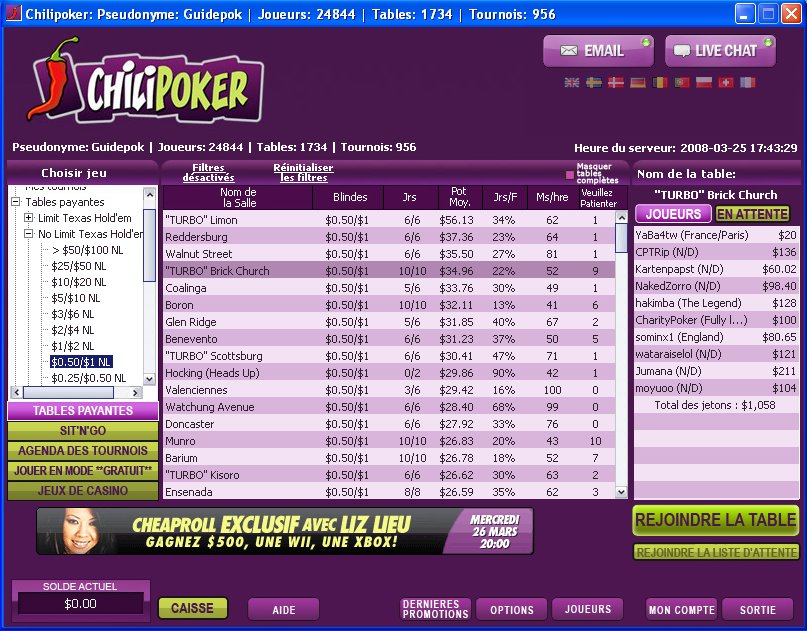Select the $10/$20 NL tree item
807x631 pixels.
click(x=79, y=282)
